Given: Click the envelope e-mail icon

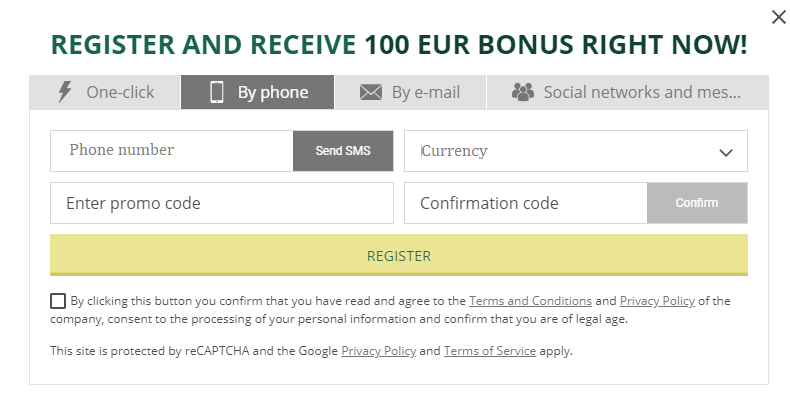Looking at the screenshot, I should coord(371,92).
